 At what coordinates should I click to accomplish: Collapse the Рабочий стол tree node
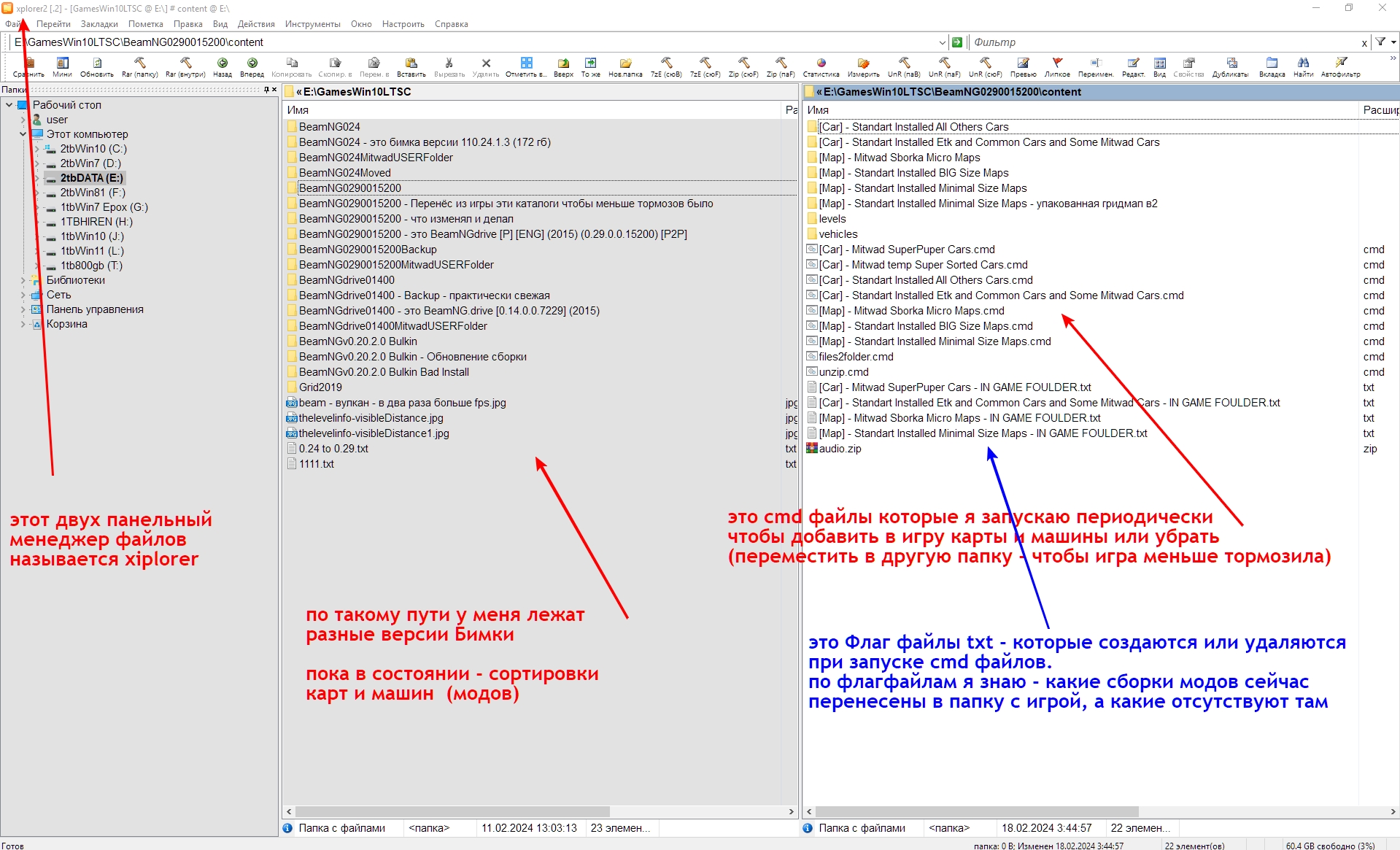9,105
